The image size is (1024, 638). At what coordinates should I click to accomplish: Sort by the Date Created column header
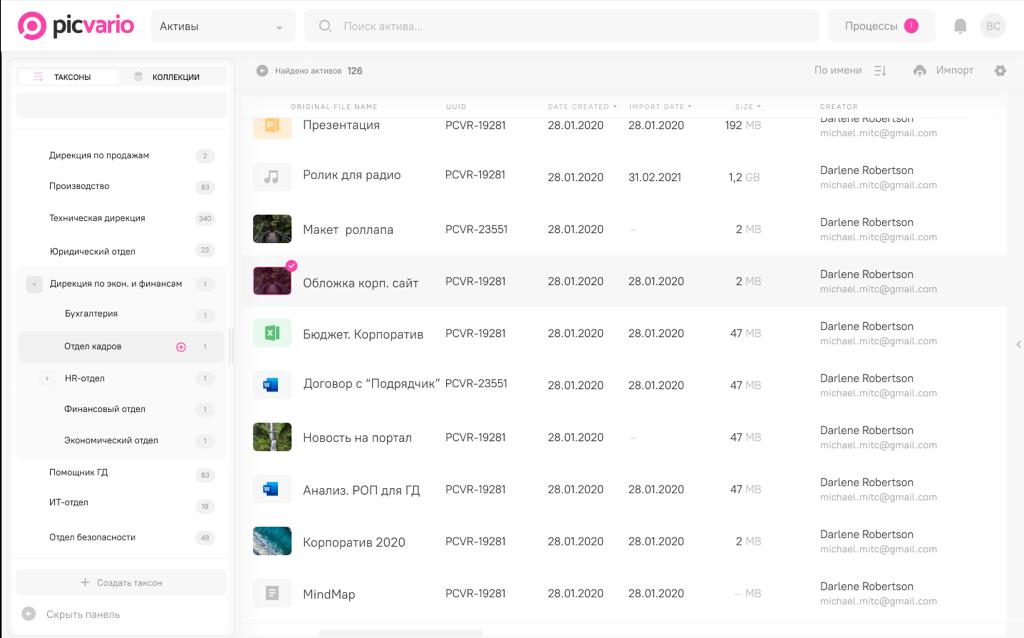point(581,106)
